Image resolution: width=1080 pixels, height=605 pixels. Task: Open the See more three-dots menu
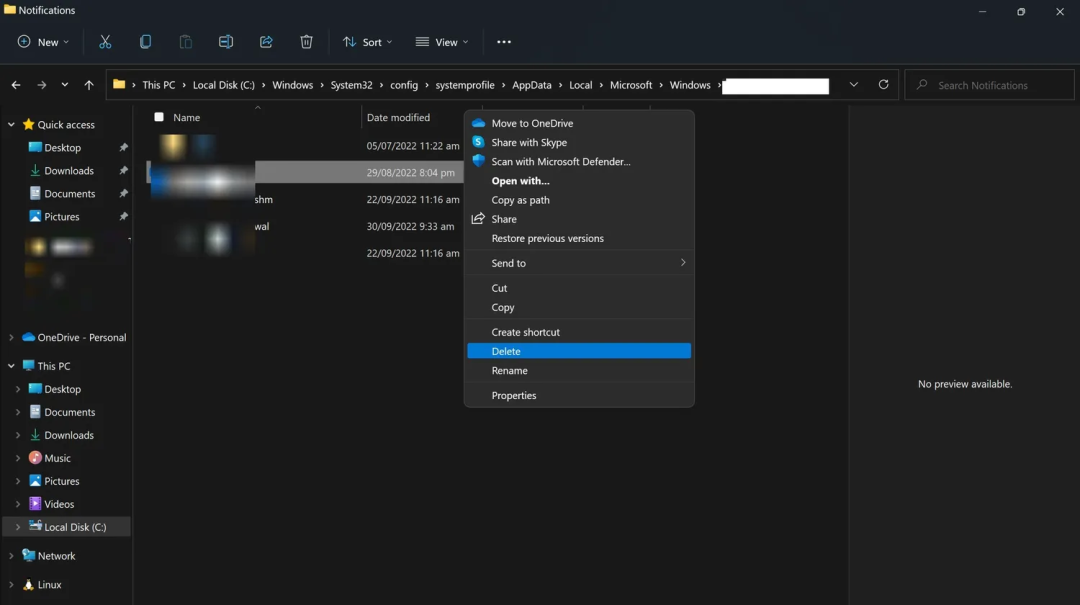[x=504, y=42]
